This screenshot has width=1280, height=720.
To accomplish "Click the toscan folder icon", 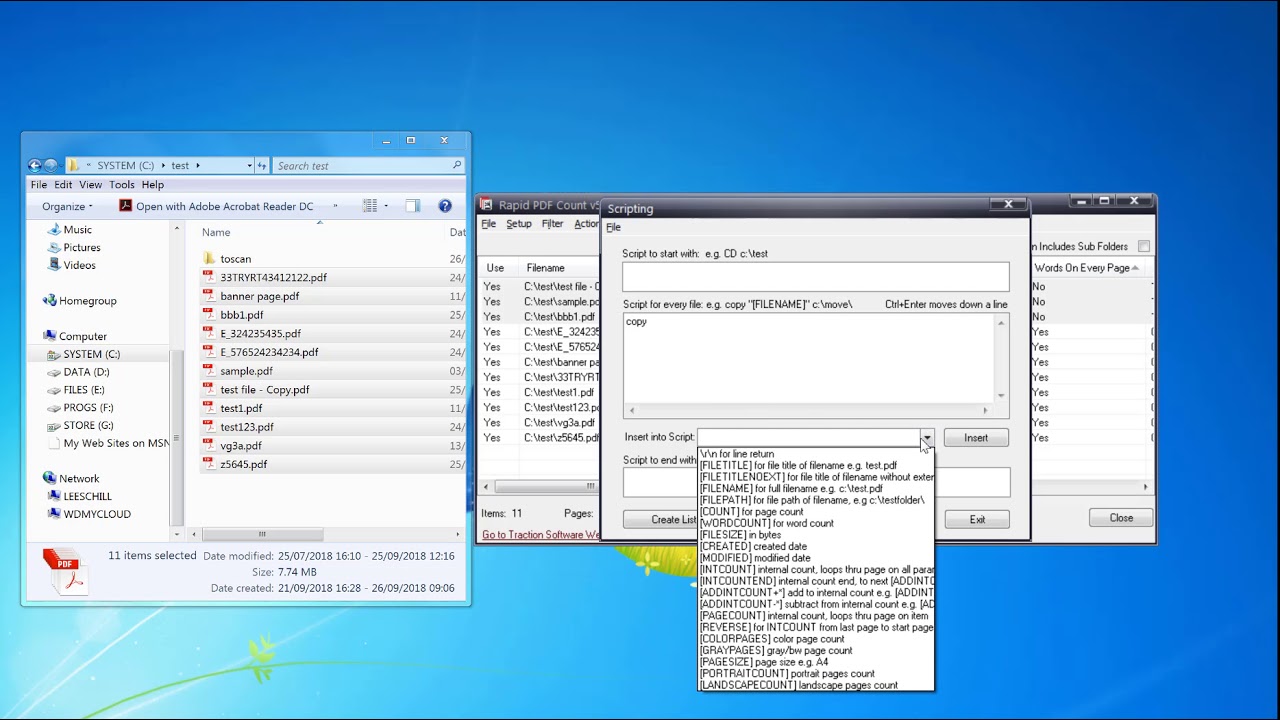I will (209, 259).
